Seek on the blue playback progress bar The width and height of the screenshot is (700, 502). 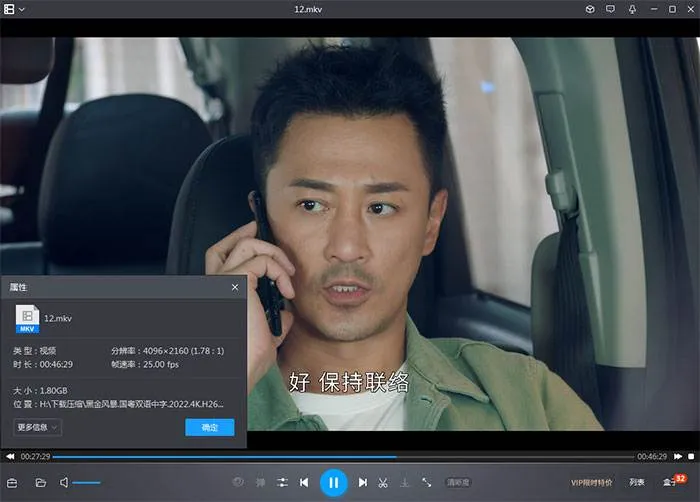[x=343, y=456]
